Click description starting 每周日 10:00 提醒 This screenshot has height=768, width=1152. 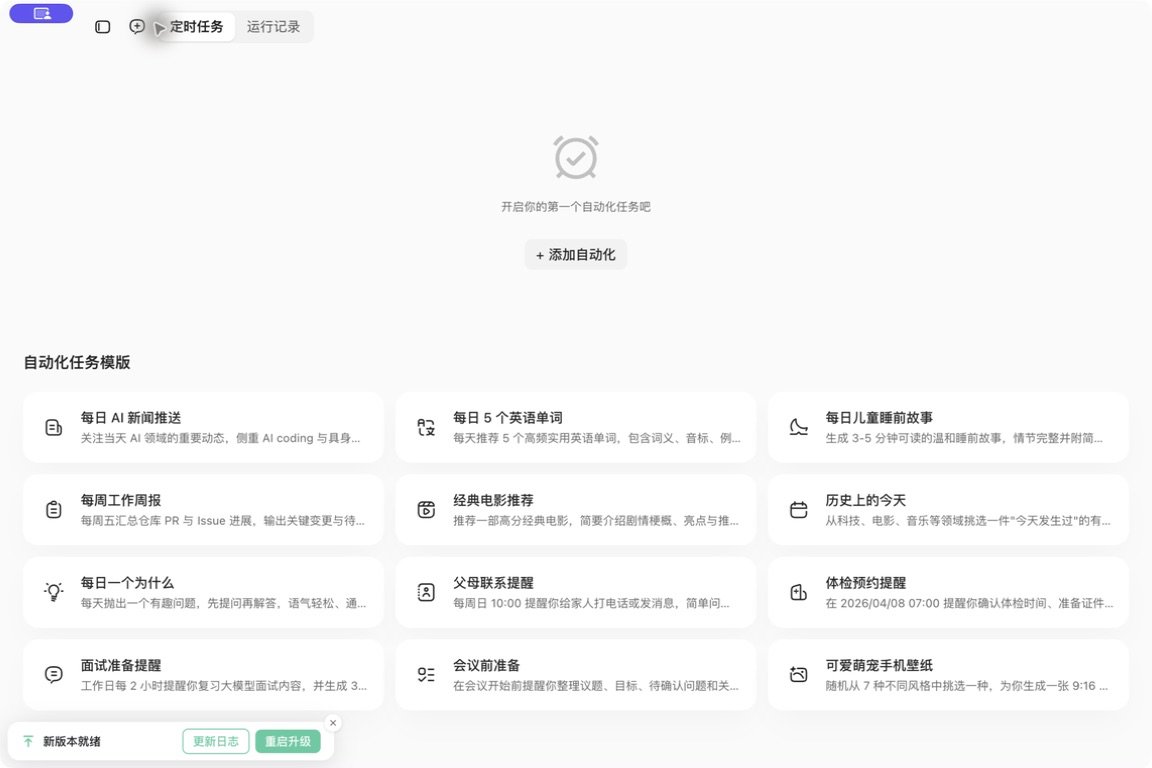click(x=591, y=603)
